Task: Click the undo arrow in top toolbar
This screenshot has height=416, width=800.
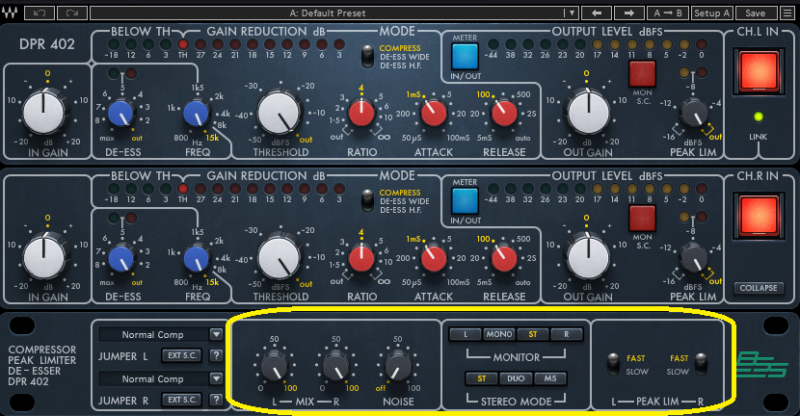Action: (40, 13)
